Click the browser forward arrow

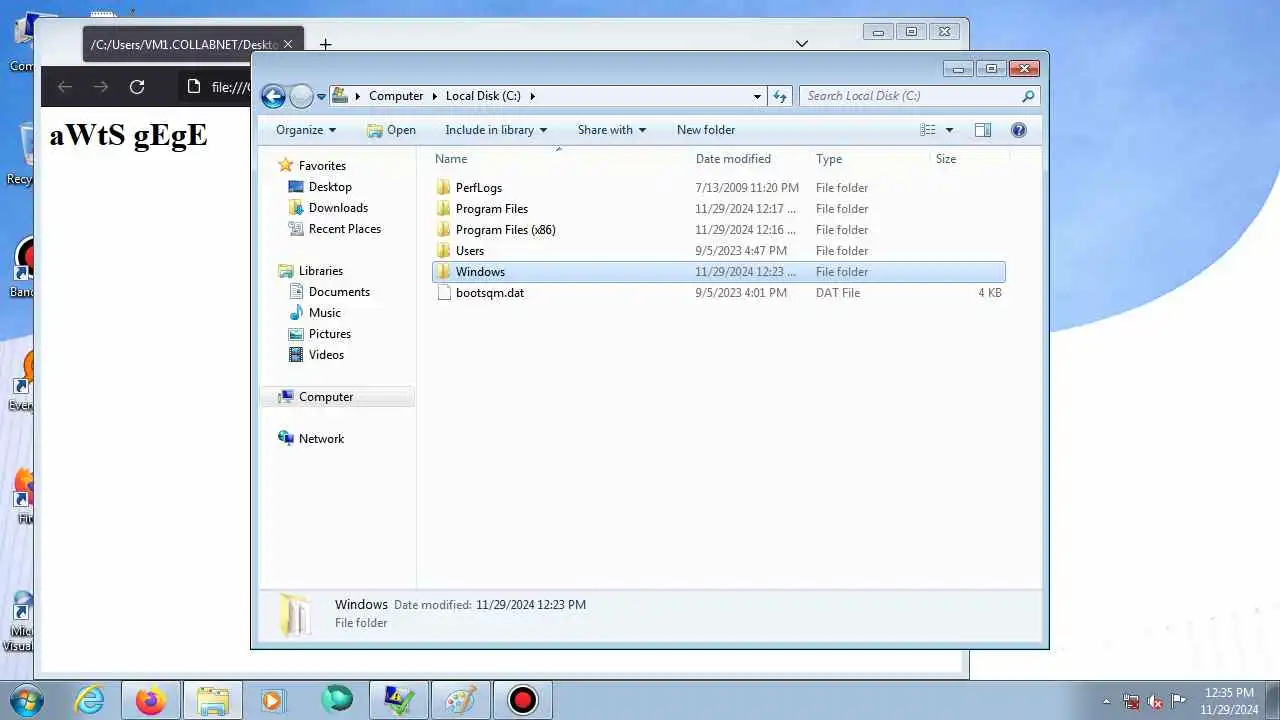101,87
